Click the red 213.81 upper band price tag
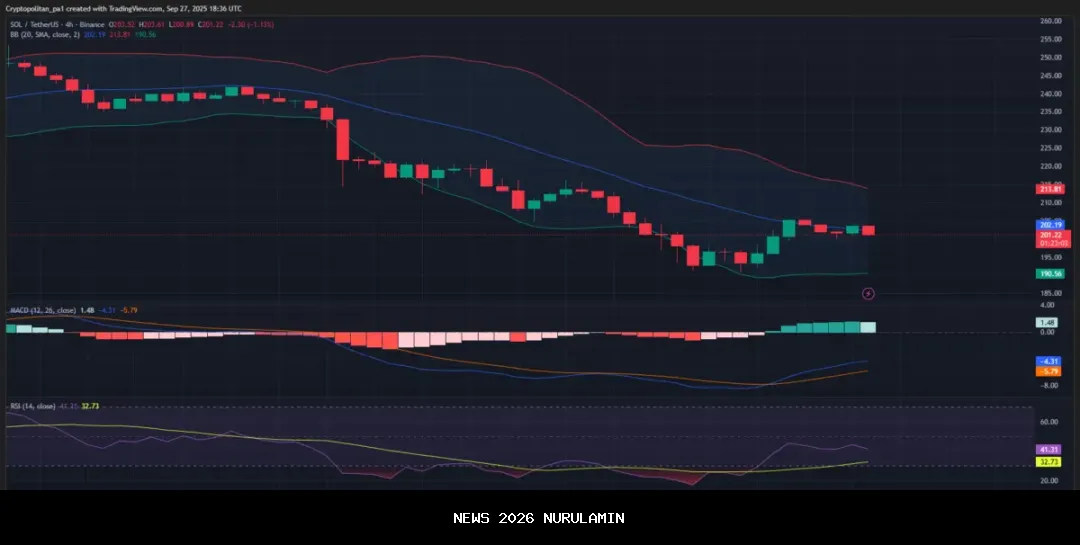This screenshot has height=545, width=1080. coord(1050,189)
